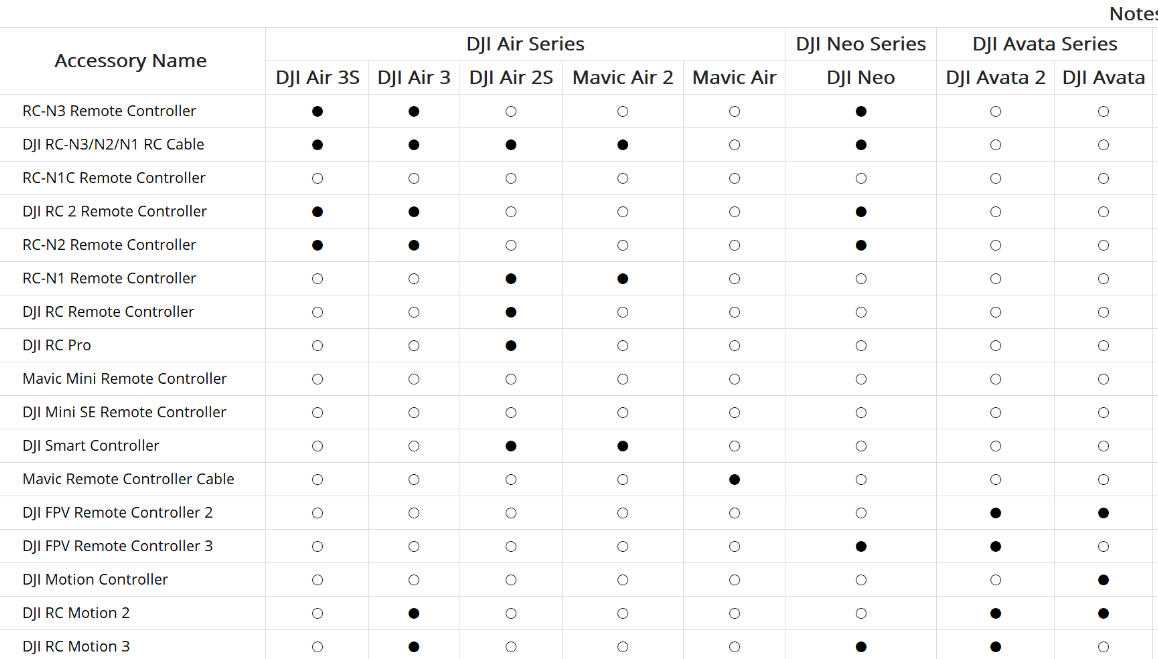Click filled dot for RC-N3 under DJI Air 3S
Screen dimensions: 1158x659
318,112
